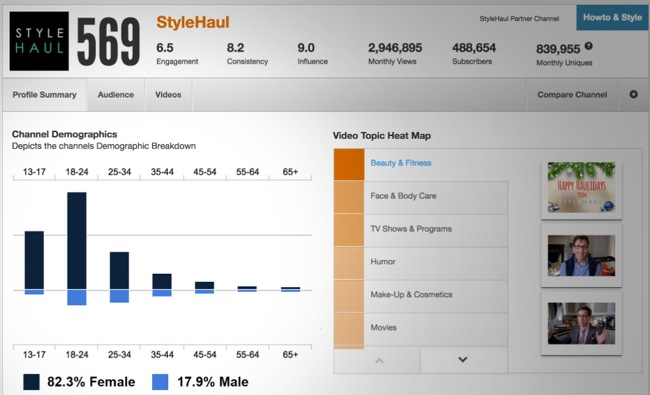Click the Howto & Style category button
Screen dimensions: 650x395
pyautogui.click(x=612, y=17)
